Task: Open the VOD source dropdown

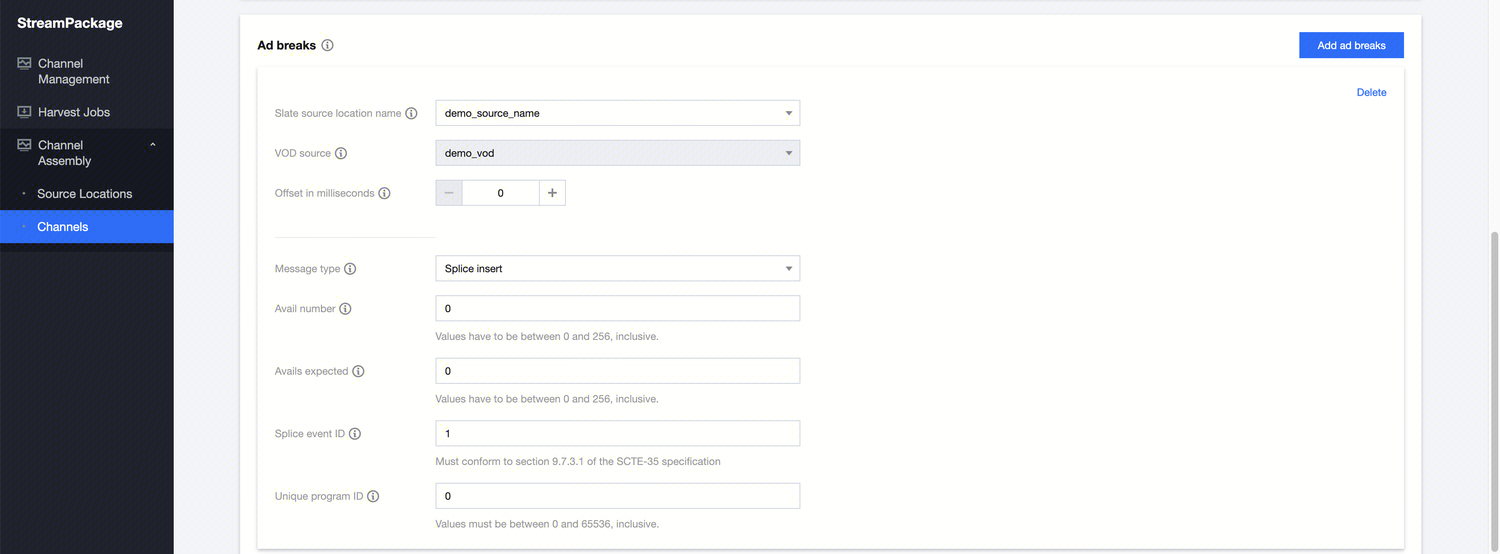Action: (617, 153)
